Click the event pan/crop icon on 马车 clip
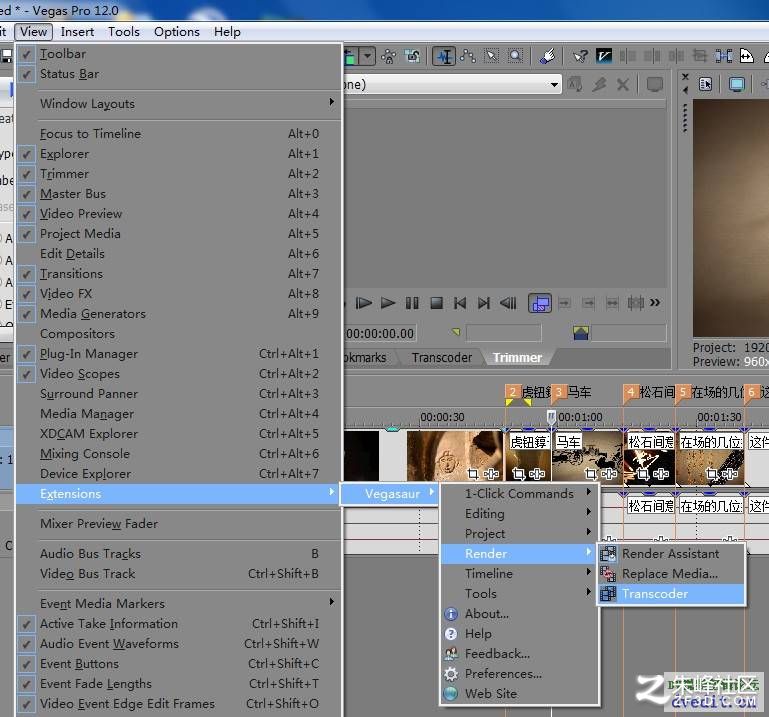The image size is (769, 717). coord(591,474)
